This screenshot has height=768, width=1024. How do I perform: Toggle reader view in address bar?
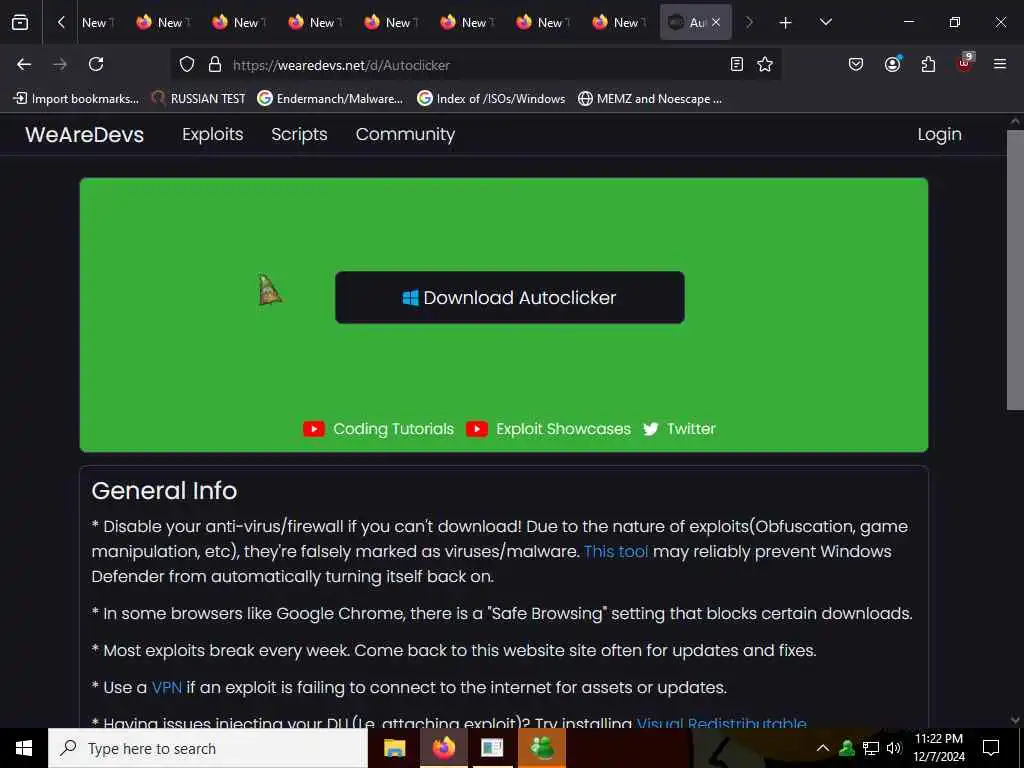pyautogui.click(x=737, y=64)
